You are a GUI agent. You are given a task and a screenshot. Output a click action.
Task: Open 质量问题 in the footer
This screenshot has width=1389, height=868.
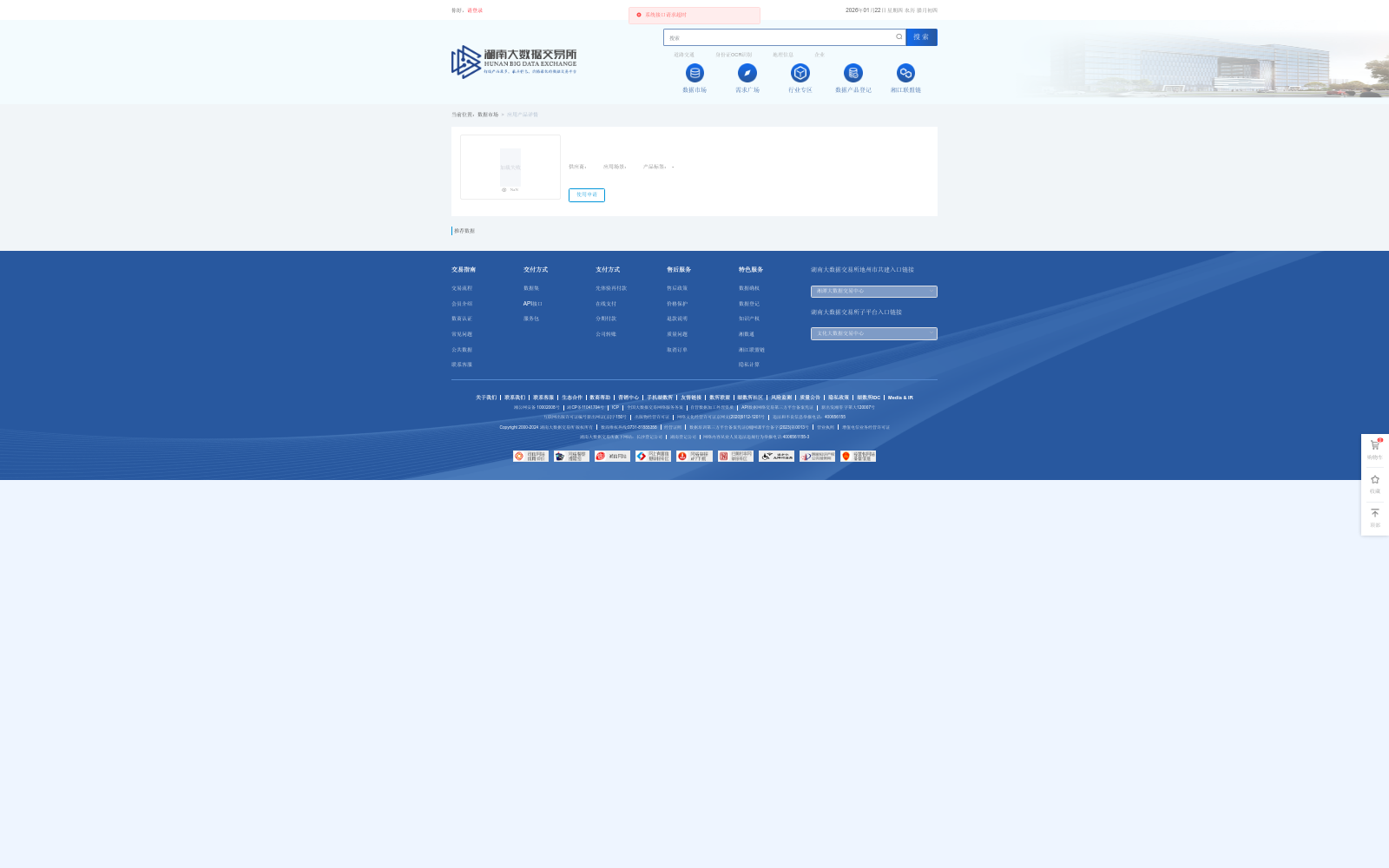[x=677, y=334]
